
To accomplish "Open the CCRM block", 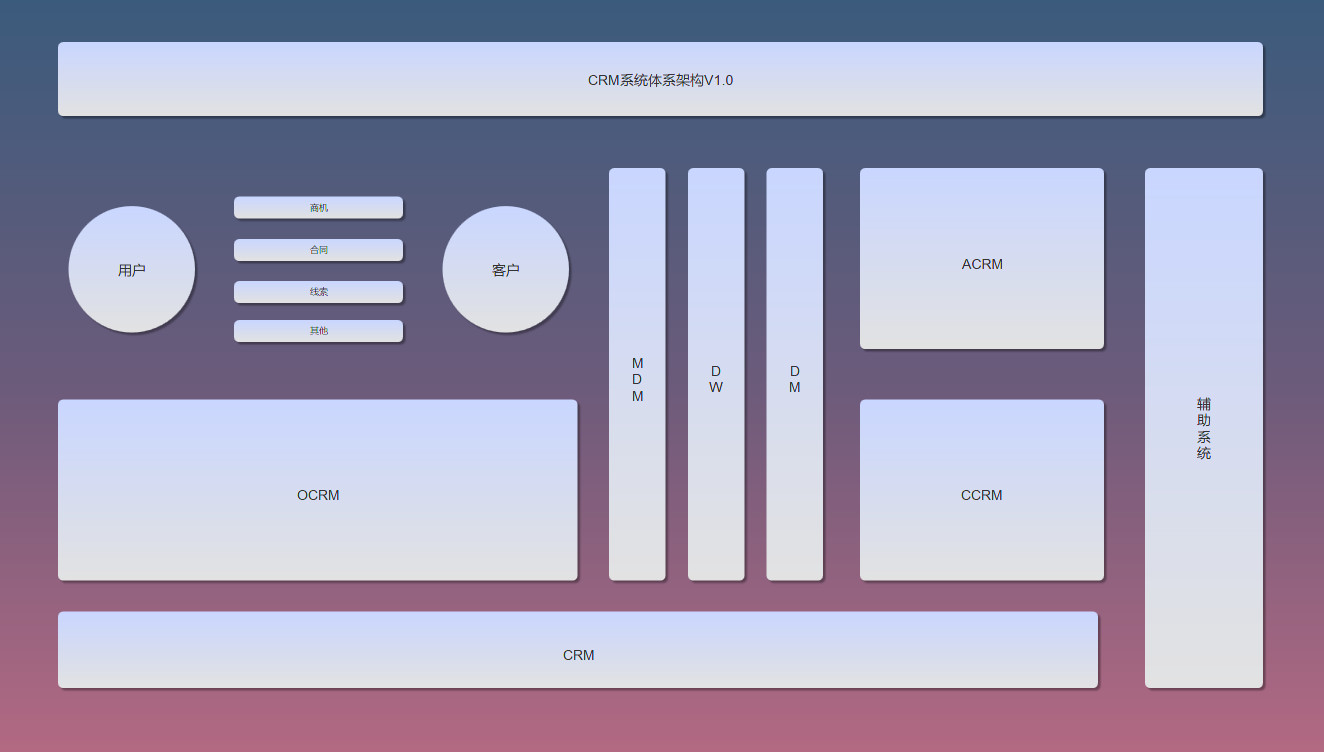I will point(982,490).
